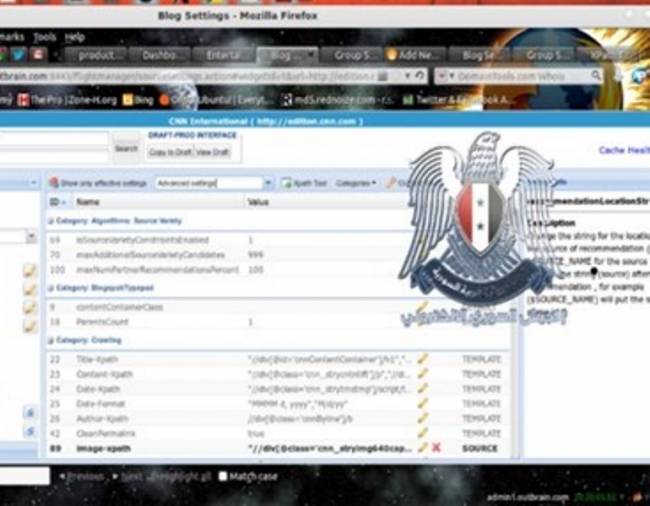Open the Advanced settings dropdown arrow
Viewport: 650px width, 506px height.
point(268,183)
